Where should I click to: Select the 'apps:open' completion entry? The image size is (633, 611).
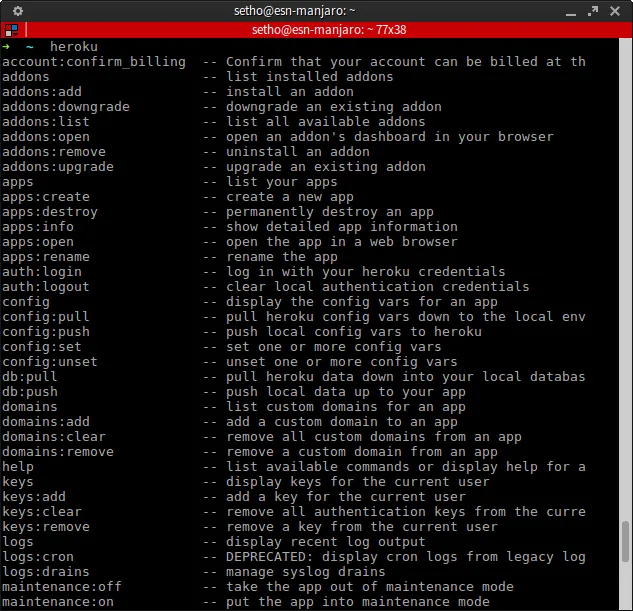click(x=38, y=242)
